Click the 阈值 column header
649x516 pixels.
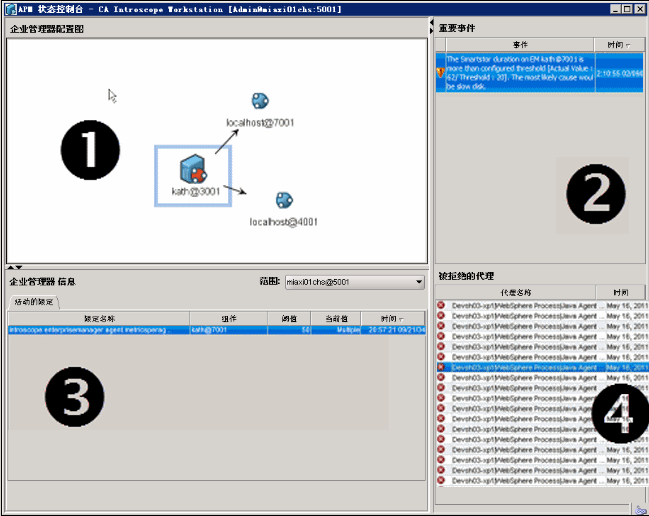click(x=289, y=319)
